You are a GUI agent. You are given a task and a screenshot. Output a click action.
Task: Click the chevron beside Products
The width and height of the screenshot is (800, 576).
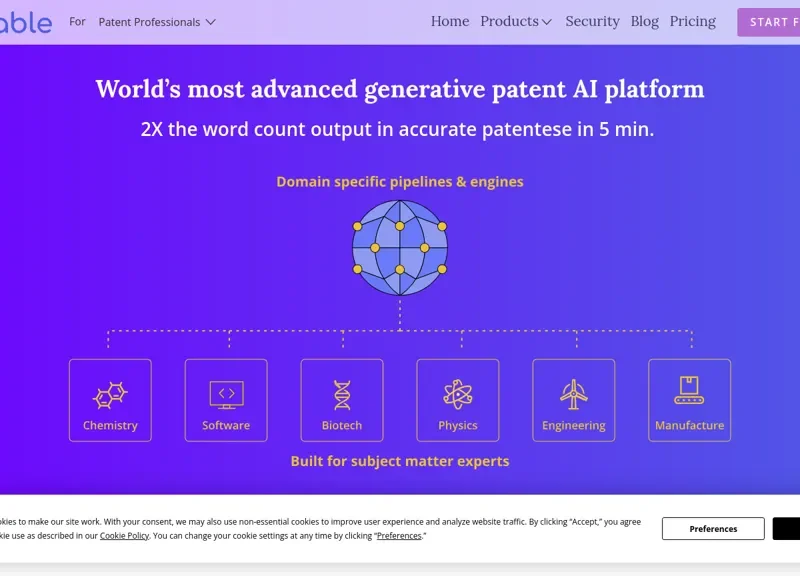point(547,22)
